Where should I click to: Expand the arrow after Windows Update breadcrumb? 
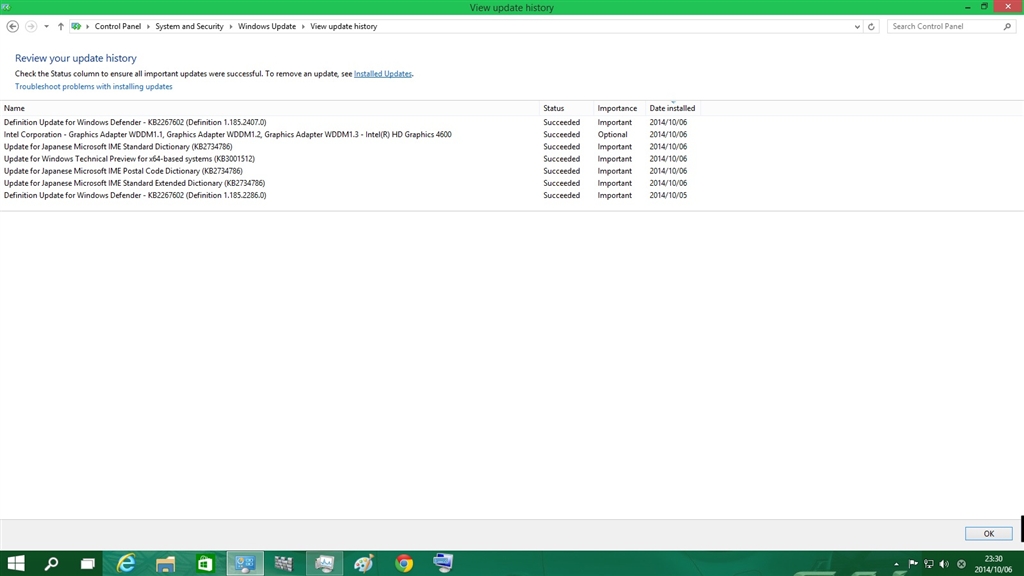tap(303, 27)
